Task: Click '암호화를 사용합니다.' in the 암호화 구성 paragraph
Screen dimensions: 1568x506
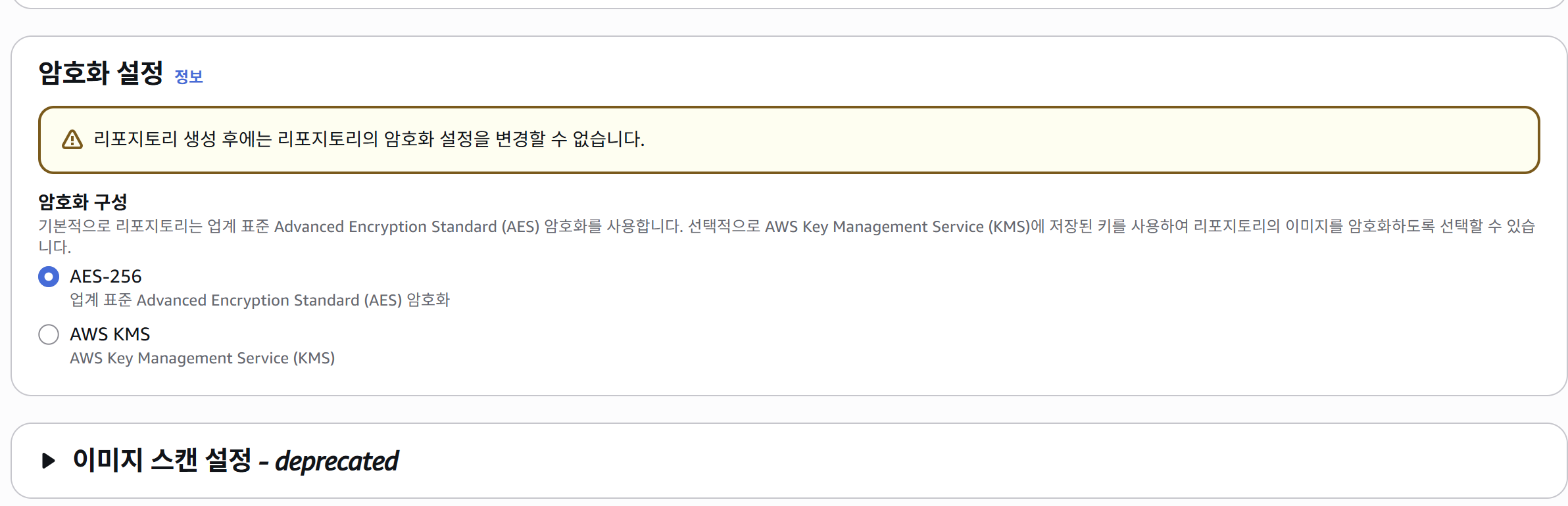Action: coord(613,227)
